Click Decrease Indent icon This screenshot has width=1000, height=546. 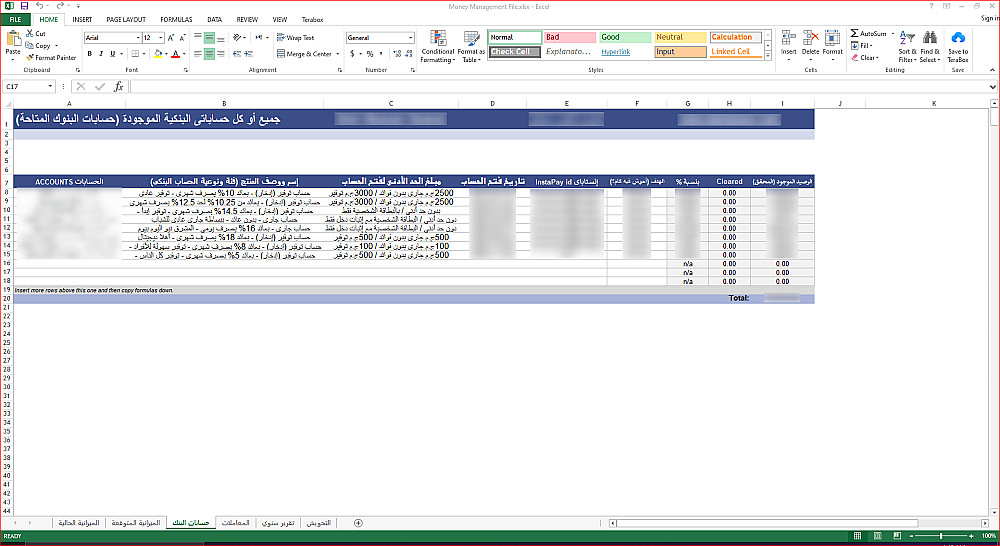pos(237,54)
